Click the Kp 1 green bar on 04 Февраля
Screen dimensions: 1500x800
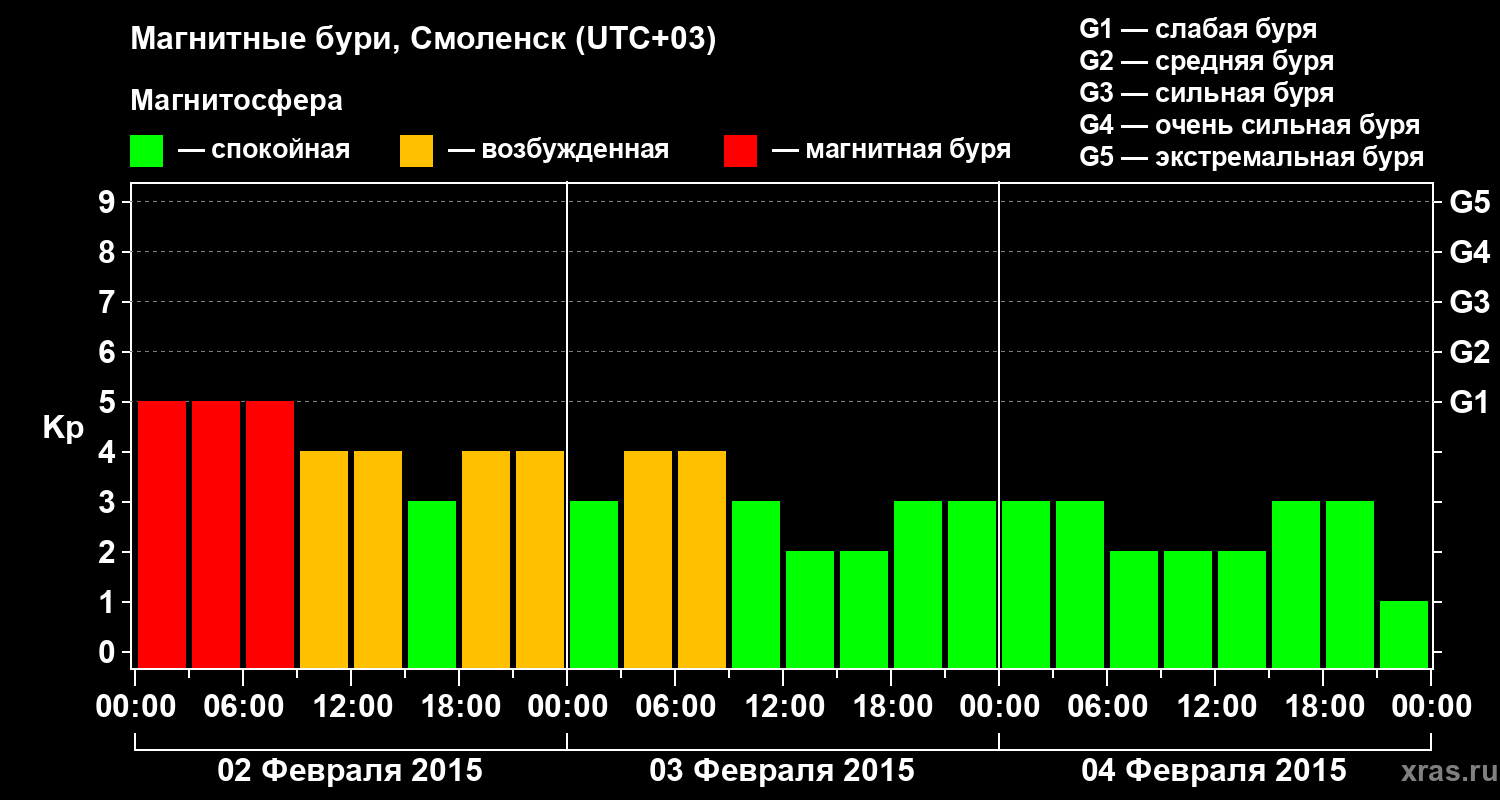[1404, 634]
